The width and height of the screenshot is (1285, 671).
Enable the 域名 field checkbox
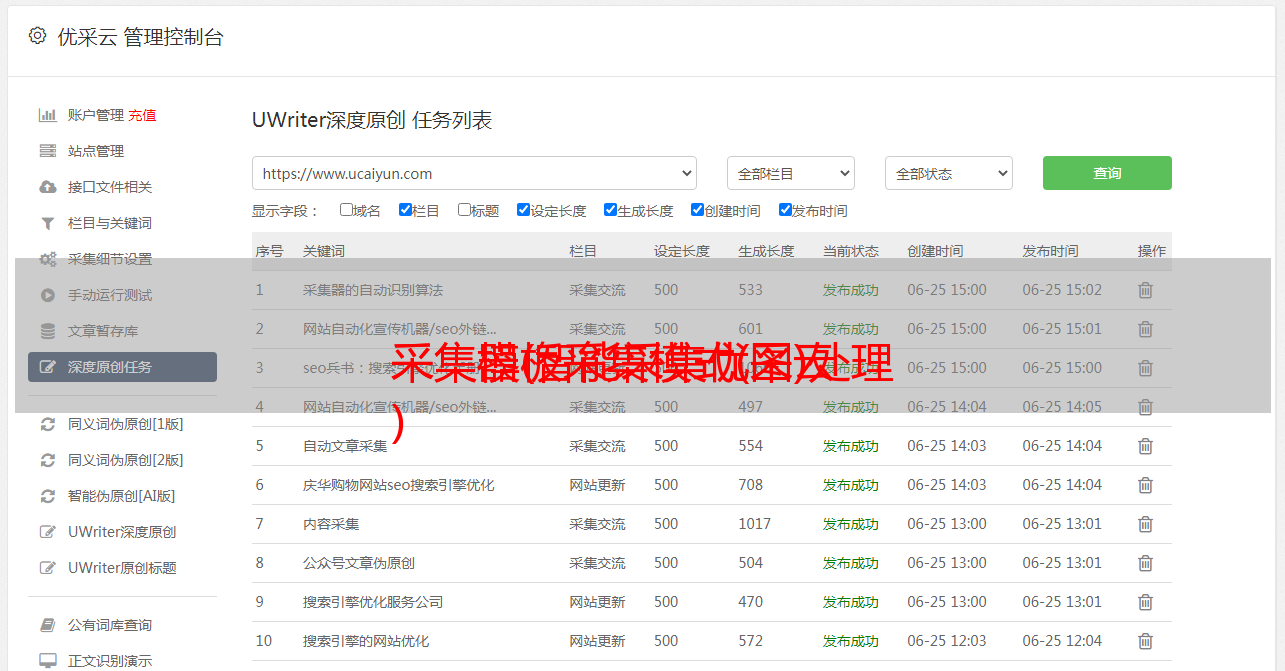click(x=346, y=210)
